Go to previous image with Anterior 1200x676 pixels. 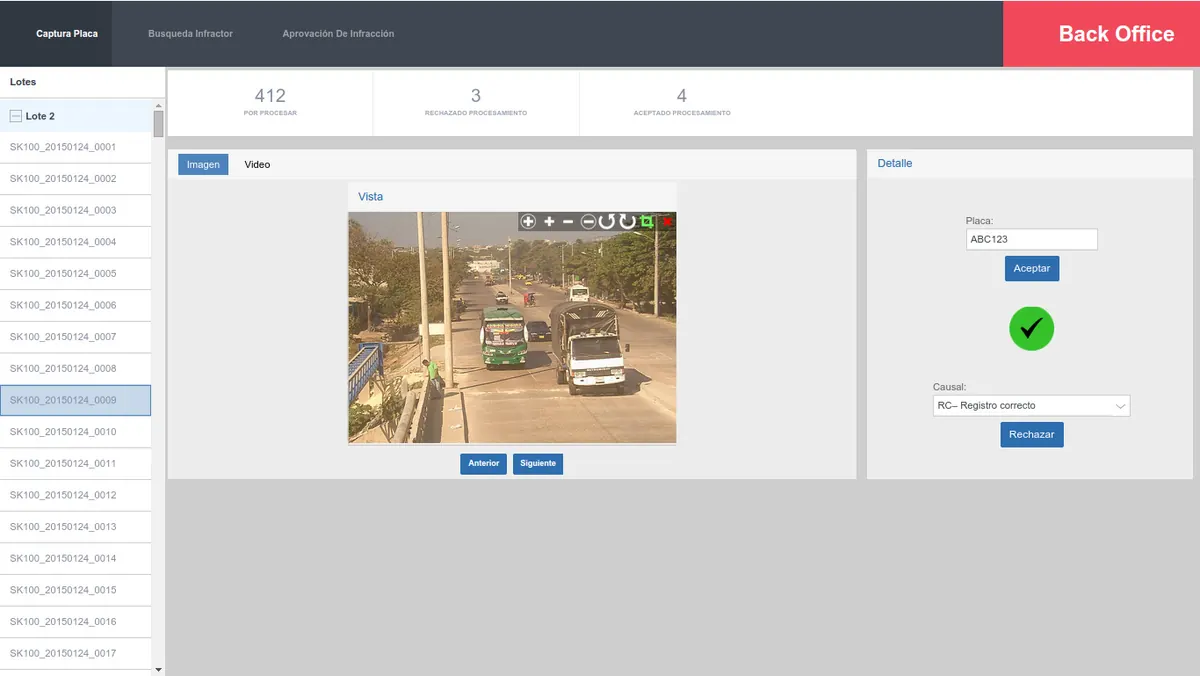(484, 464)
